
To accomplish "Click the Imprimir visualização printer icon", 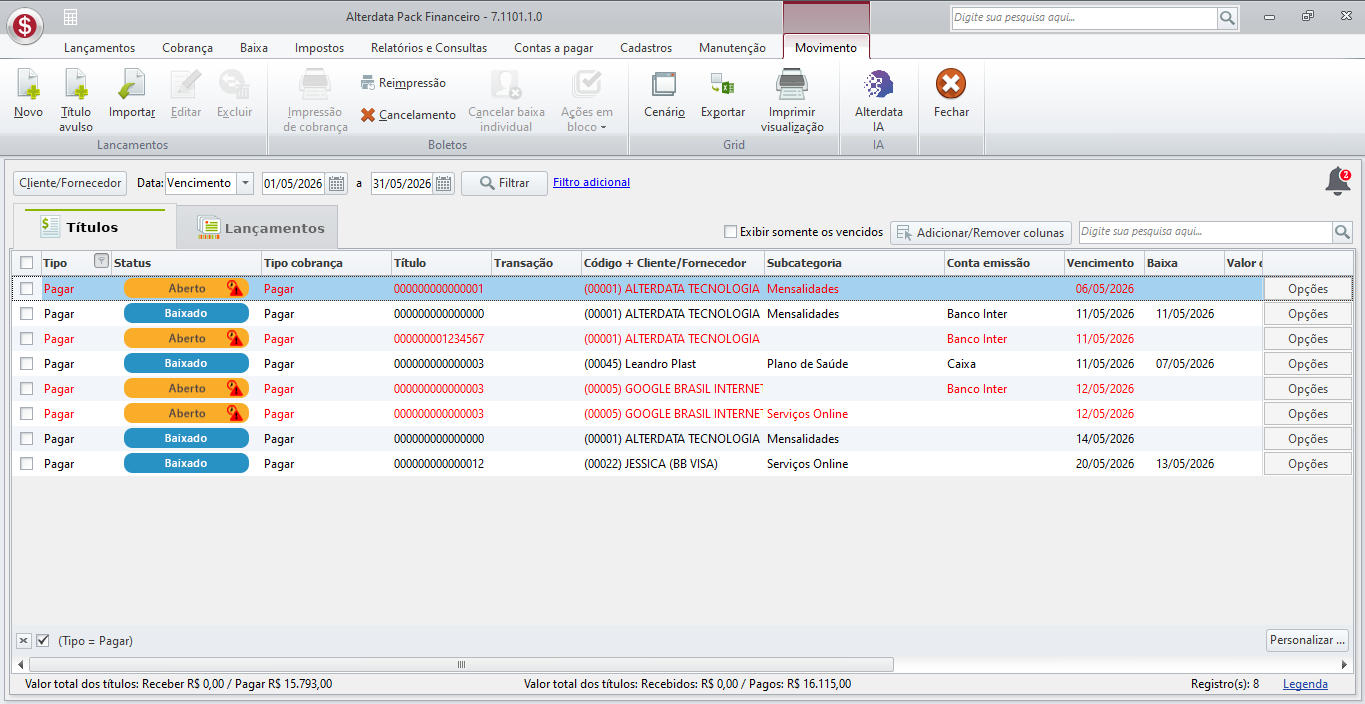I will [792, 84].
